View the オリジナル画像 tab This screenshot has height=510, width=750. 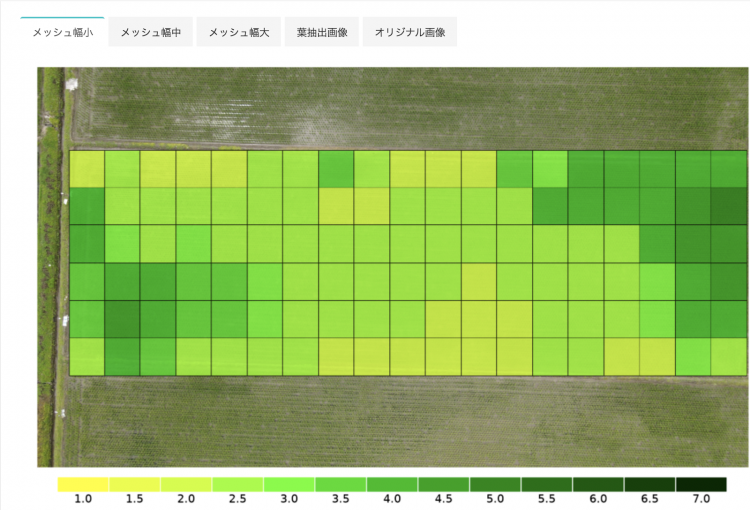click(410, 32)
